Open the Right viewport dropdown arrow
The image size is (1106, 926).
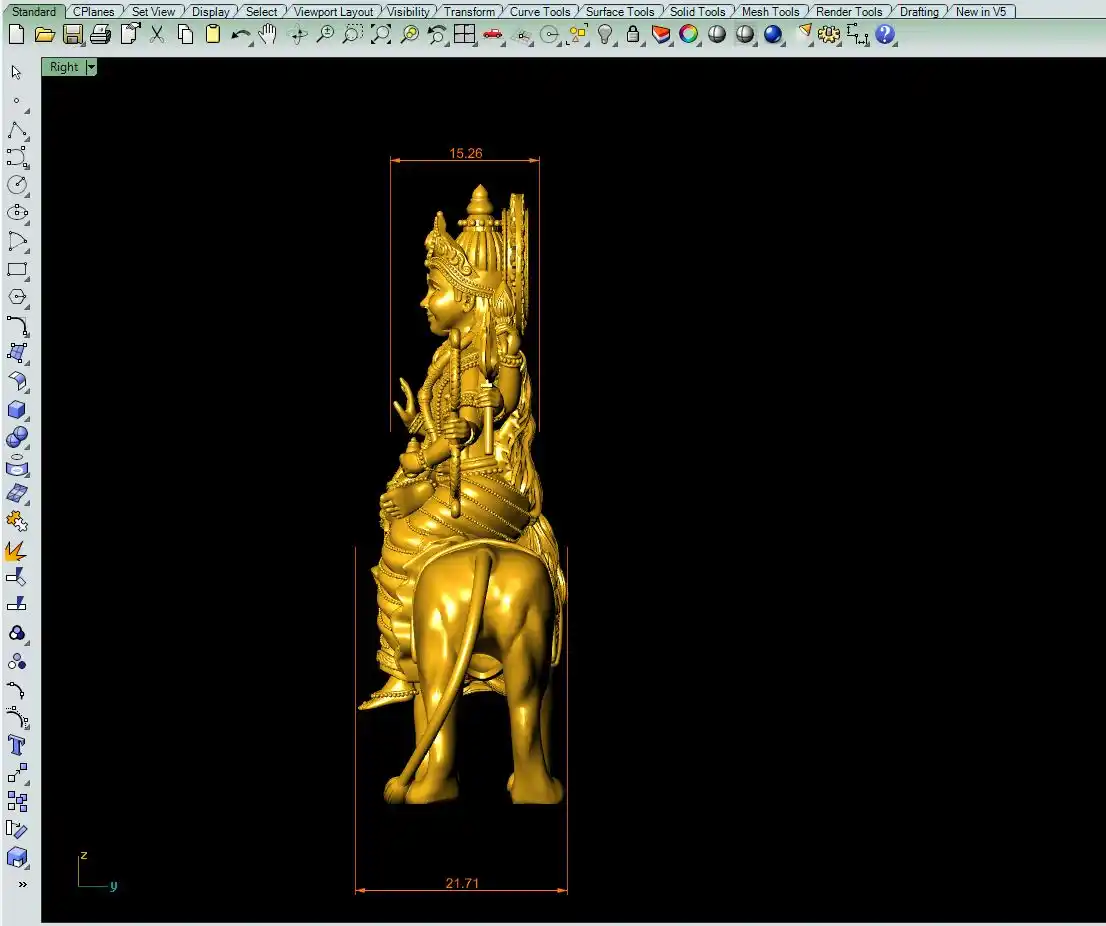point(92,67)
